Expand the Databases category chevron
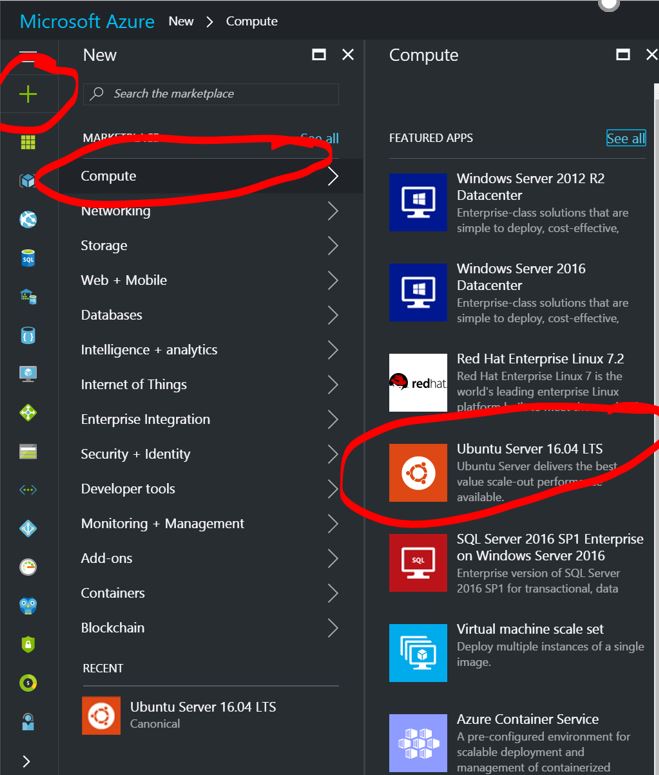The width and height of the screenshot is (659, 775). [333, 315]
